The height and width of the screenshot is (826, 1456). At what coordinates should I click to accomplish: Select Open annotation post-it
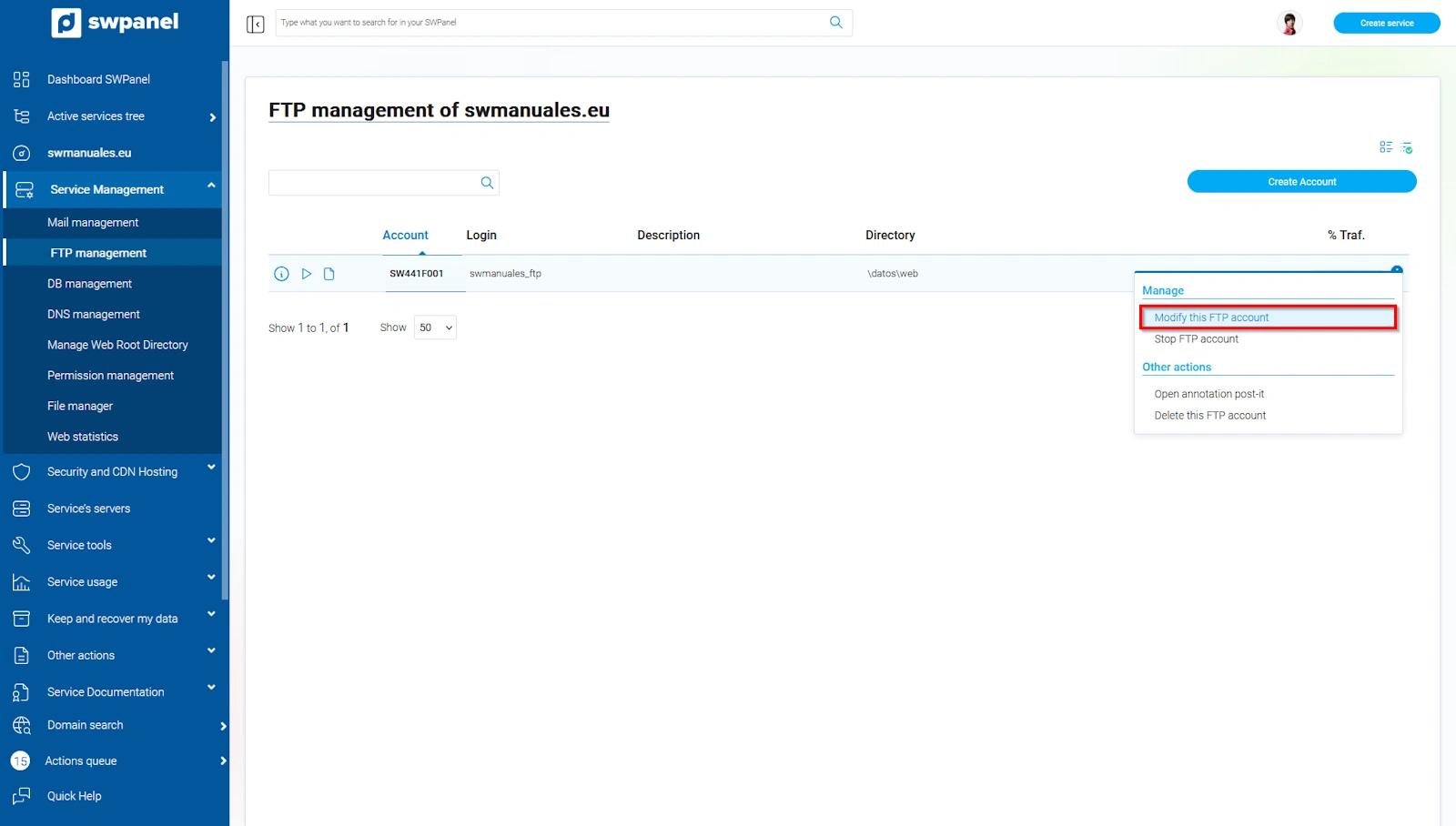point(1208,394)
